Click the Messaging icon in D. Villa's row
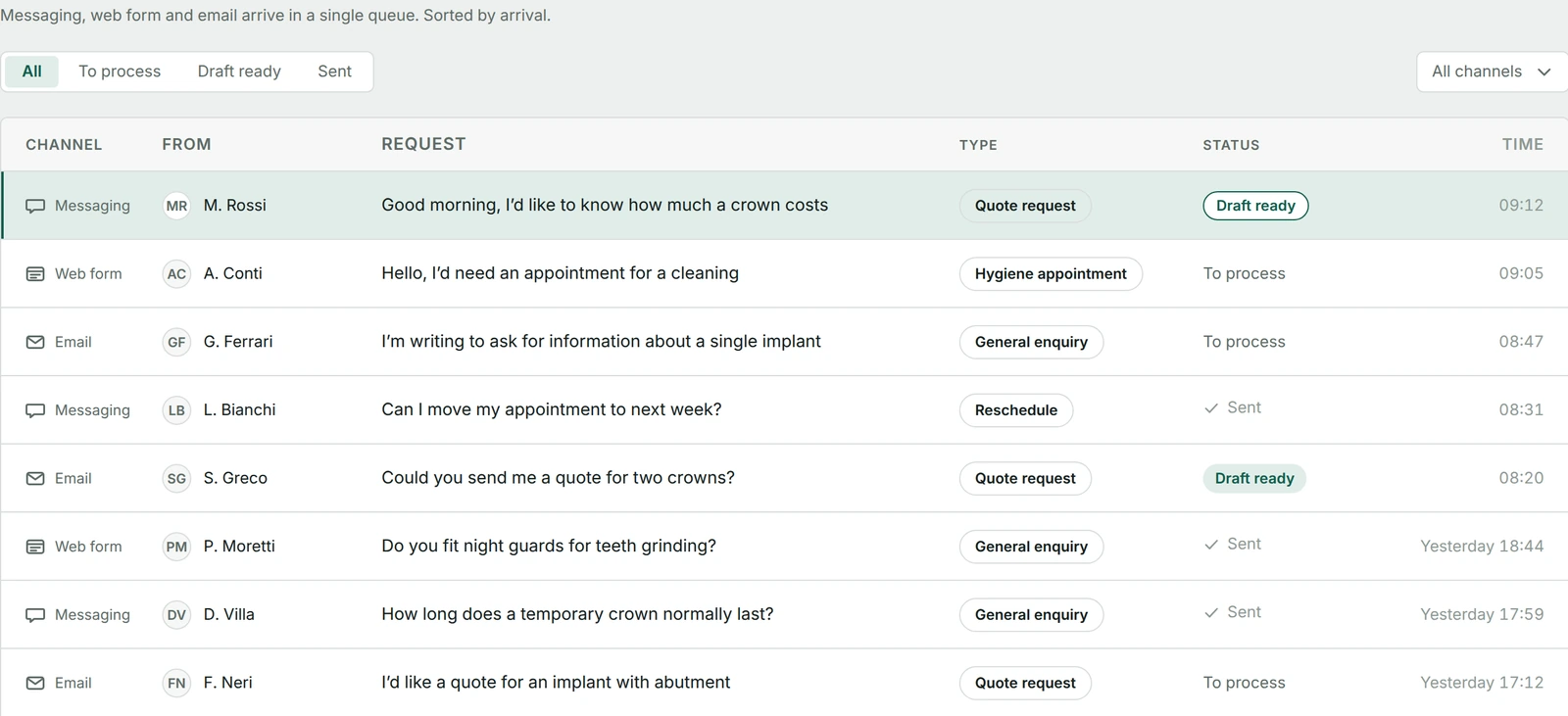1568x716 pixels. coord(35,615)
